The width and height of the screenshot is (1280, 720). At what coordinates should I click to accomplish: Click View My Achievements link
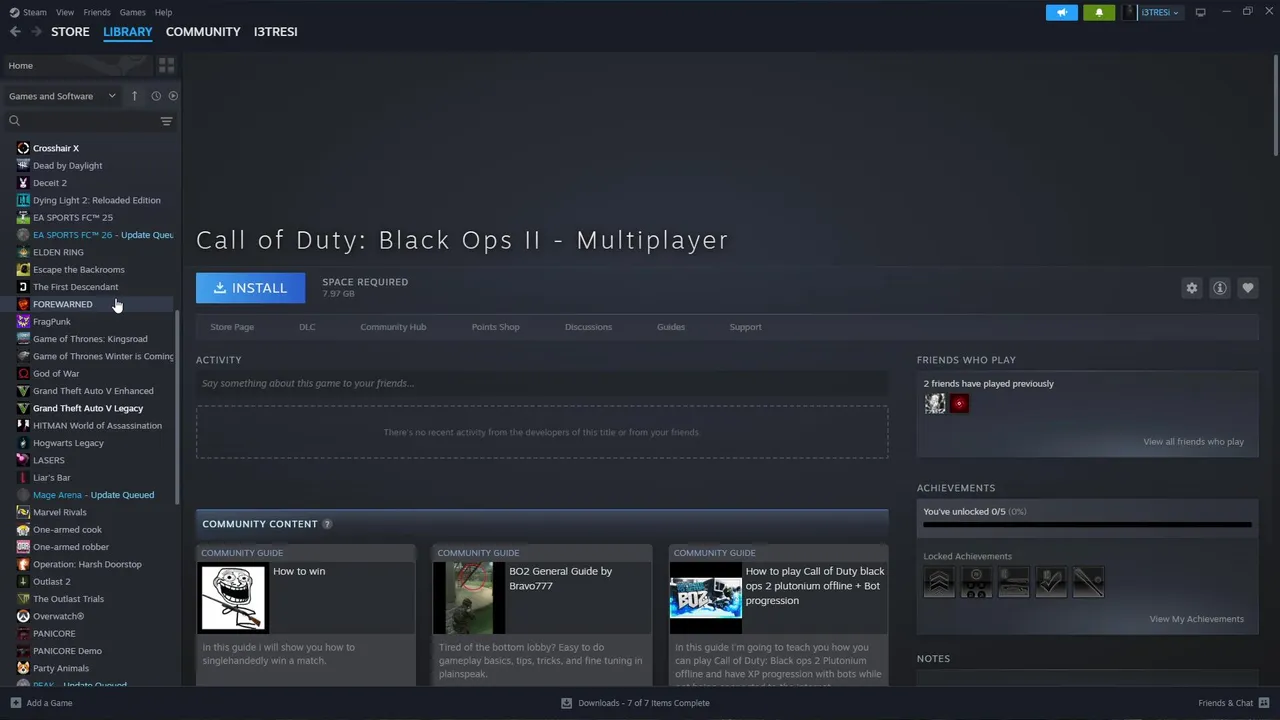[1196, 619]
